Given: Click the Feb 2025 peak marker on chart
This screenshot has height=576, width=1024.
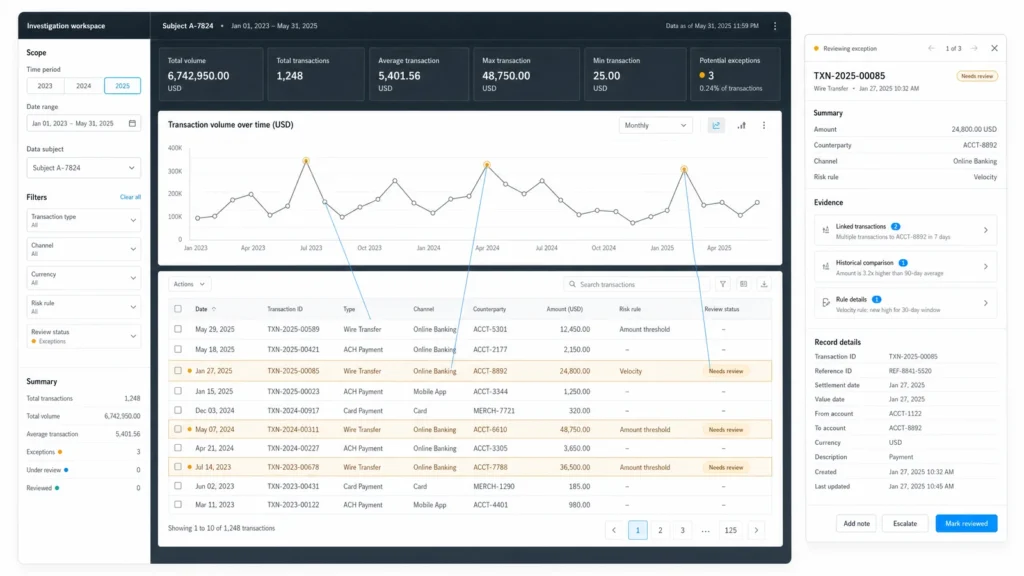Looking at the screenshot, I should click(684, 169).
